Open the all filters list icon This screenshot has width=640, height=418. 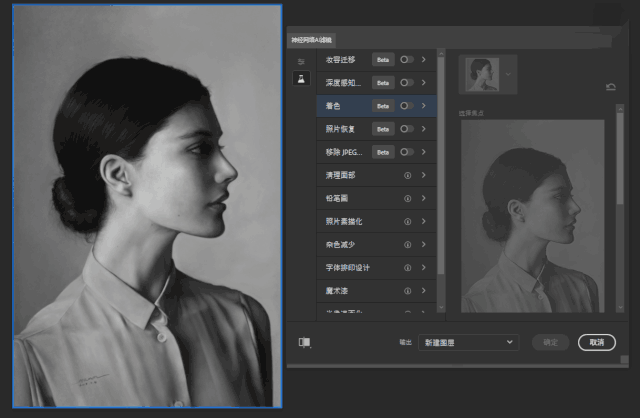point(301,61)
